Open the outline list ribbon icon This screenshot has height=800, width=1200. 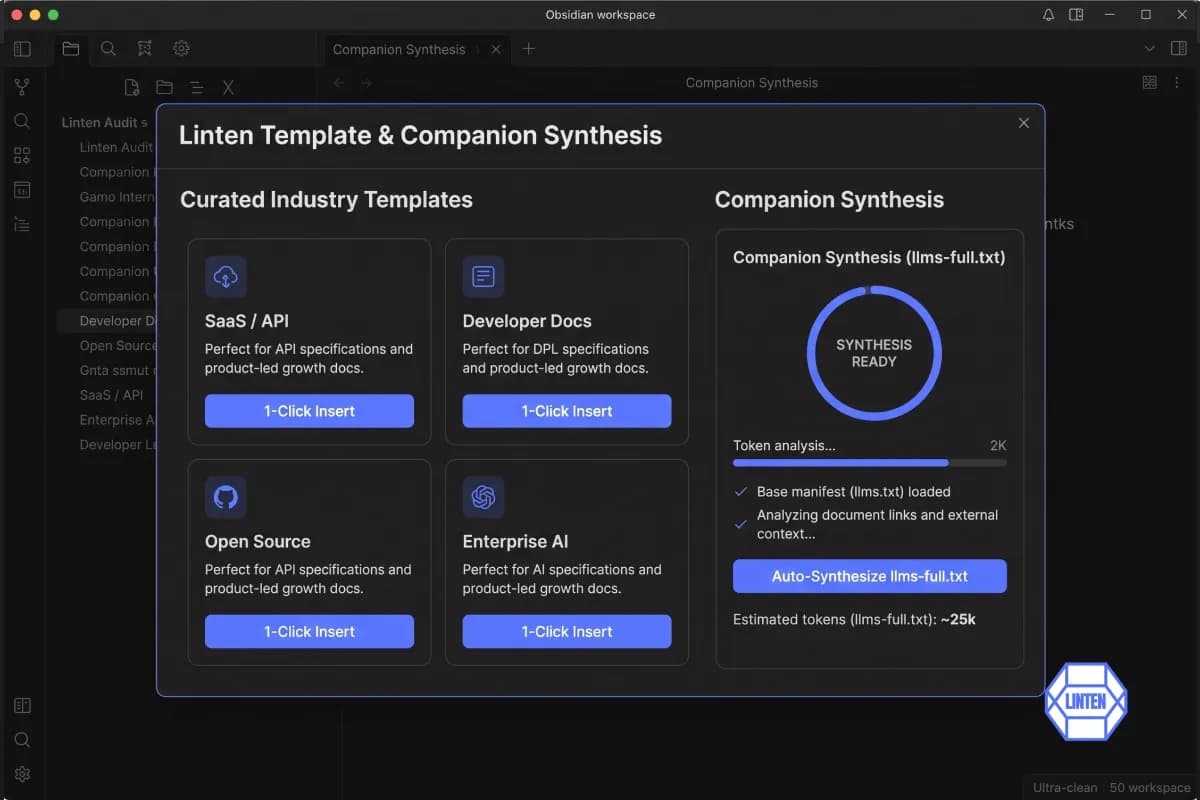[x=22, y=224]
